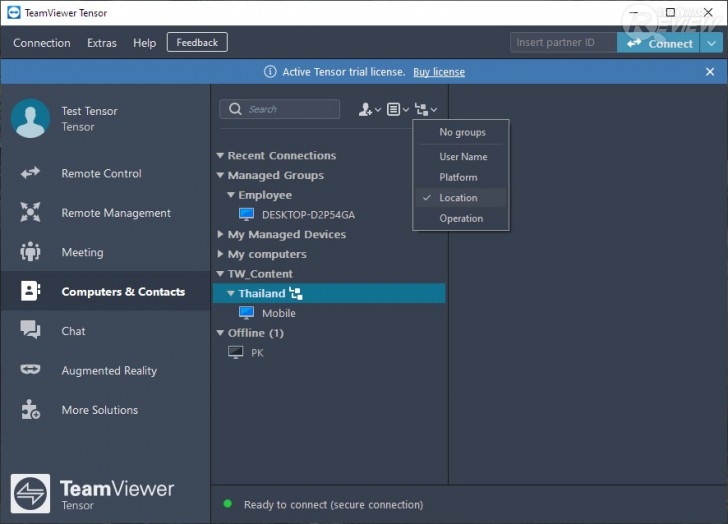Dismiss the trial license banner
The height and width of the screenshot is (524, 728).
pyautogui.click(x=709, y=72)
